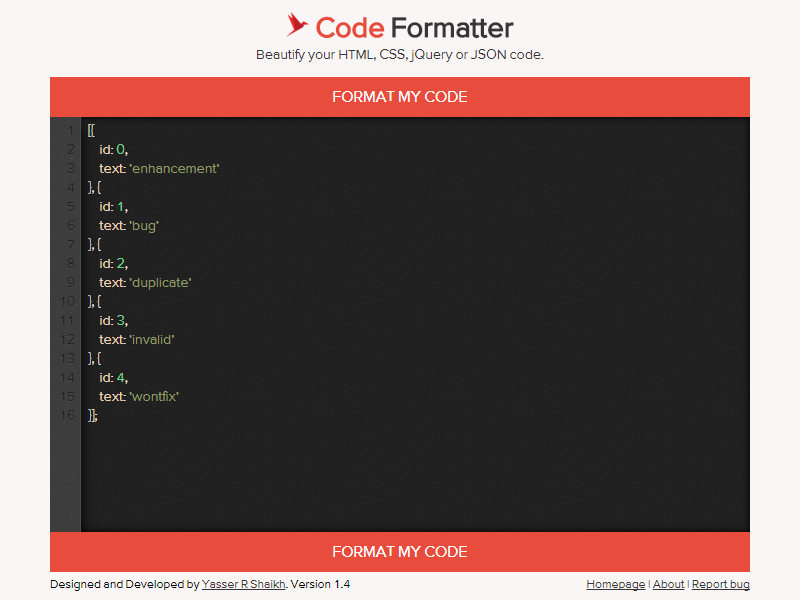Open the Homepage link in the footer

pos(615,584)
